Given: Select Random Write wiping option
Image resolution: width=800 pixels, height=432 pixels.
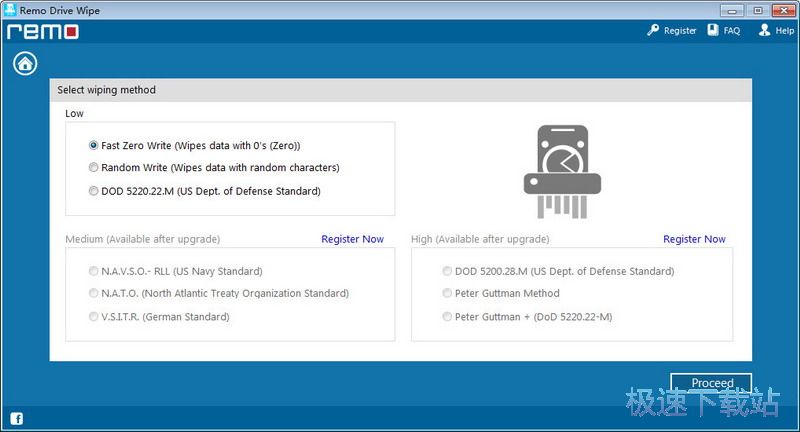Looking at the screenshot, I should click(94, 168).
